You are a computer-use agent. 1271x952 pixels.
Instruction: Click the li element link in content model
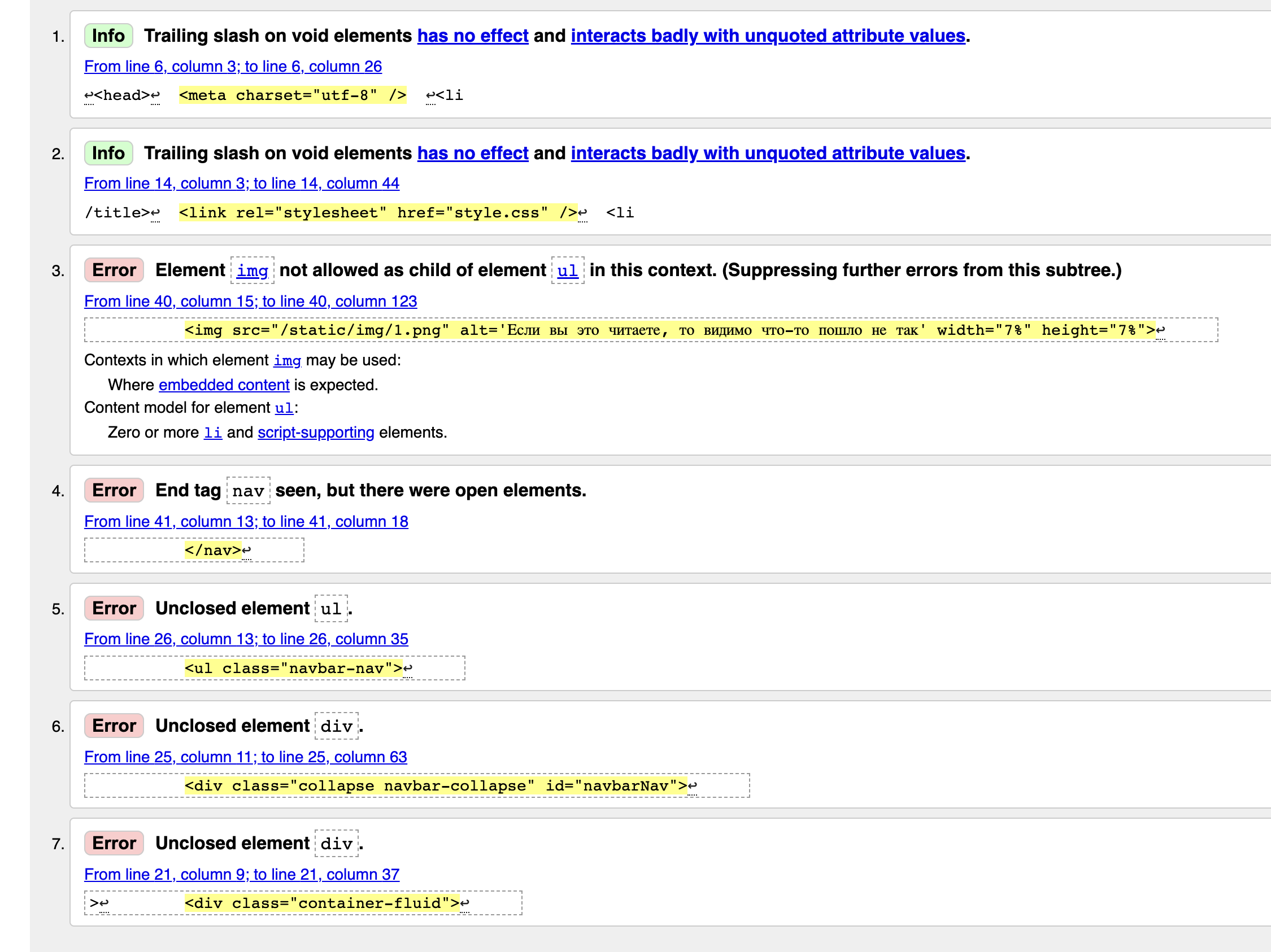click(x=212, y=433)
